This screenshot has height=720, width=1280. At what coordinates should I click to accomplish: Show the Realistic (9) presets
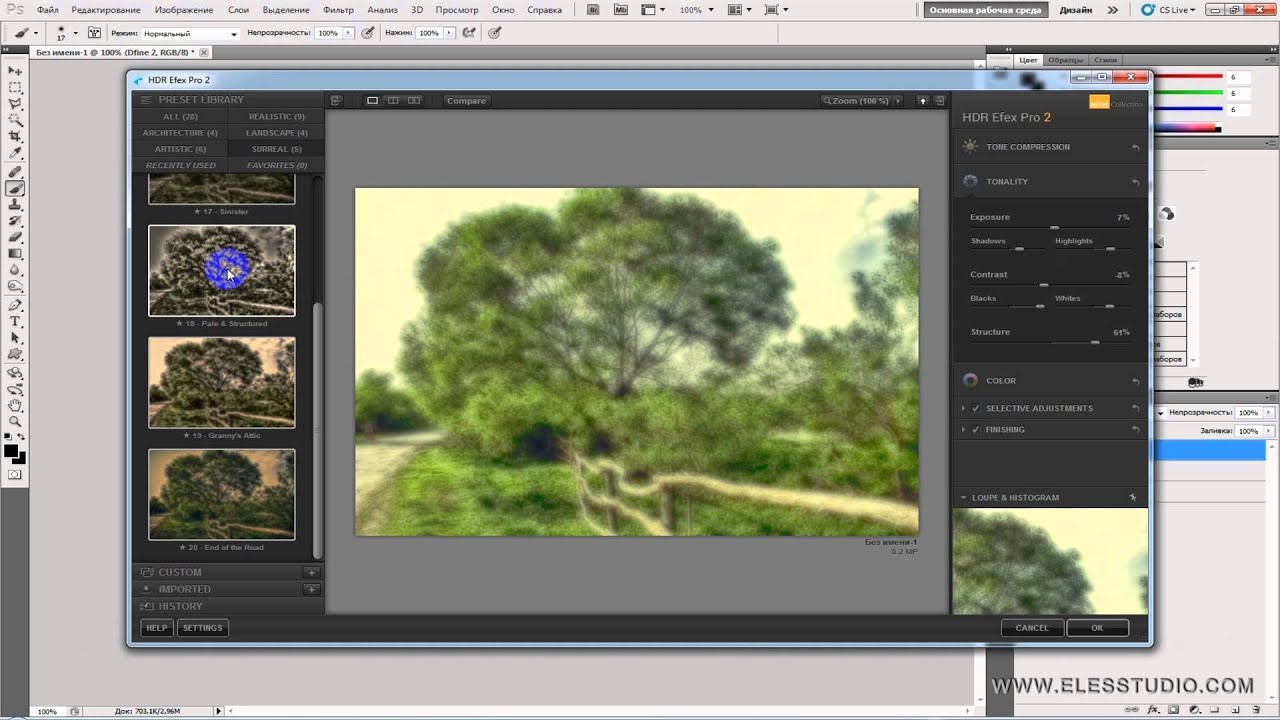pyautogui.click(x=277, y=116)
